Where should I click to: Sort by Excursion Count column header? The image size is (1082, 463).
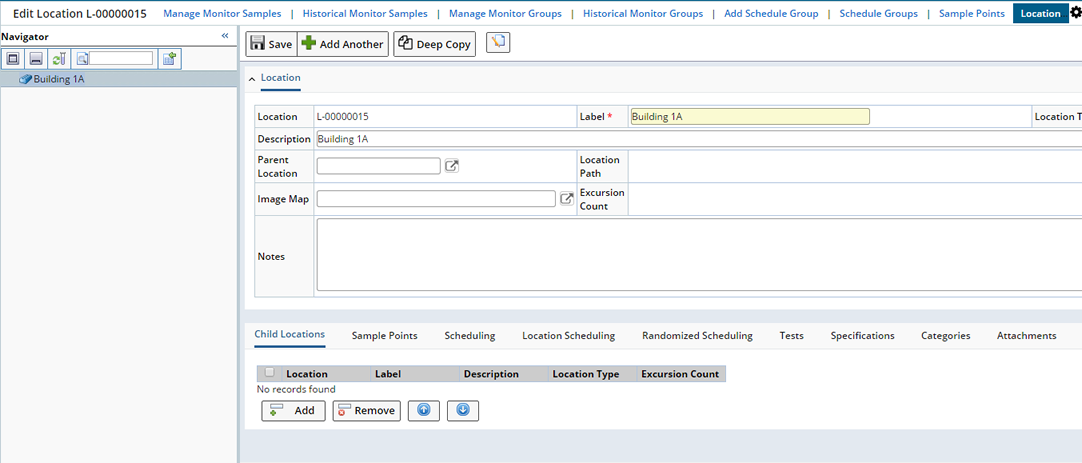[680, 374]
